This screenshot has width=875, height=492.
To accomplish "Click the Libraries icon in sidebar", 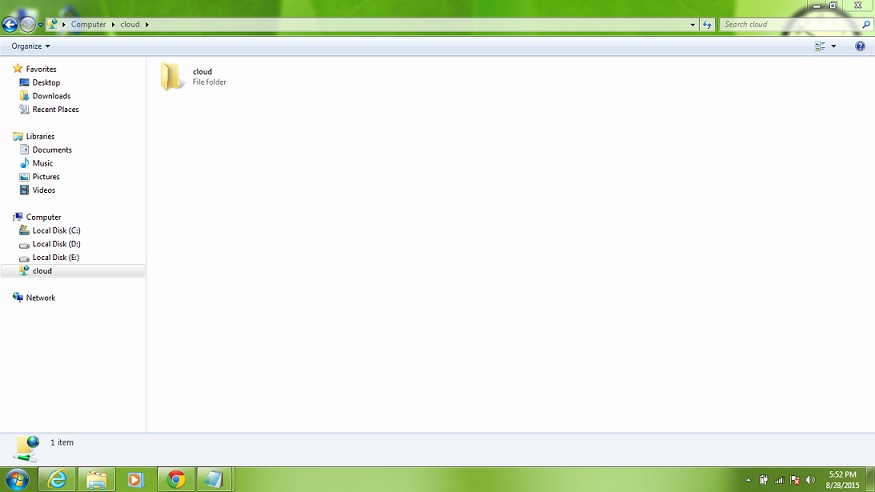I will click(18, 136).
